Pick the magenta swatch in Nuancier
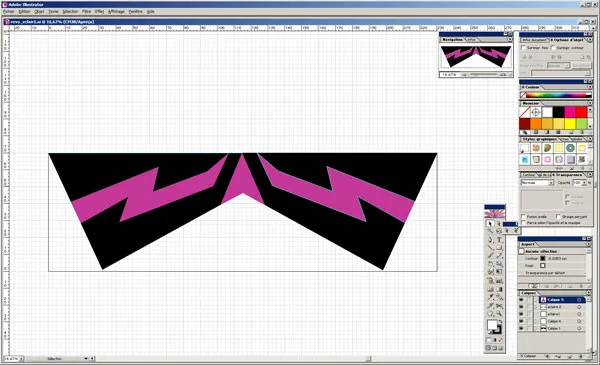 [570, 112]
